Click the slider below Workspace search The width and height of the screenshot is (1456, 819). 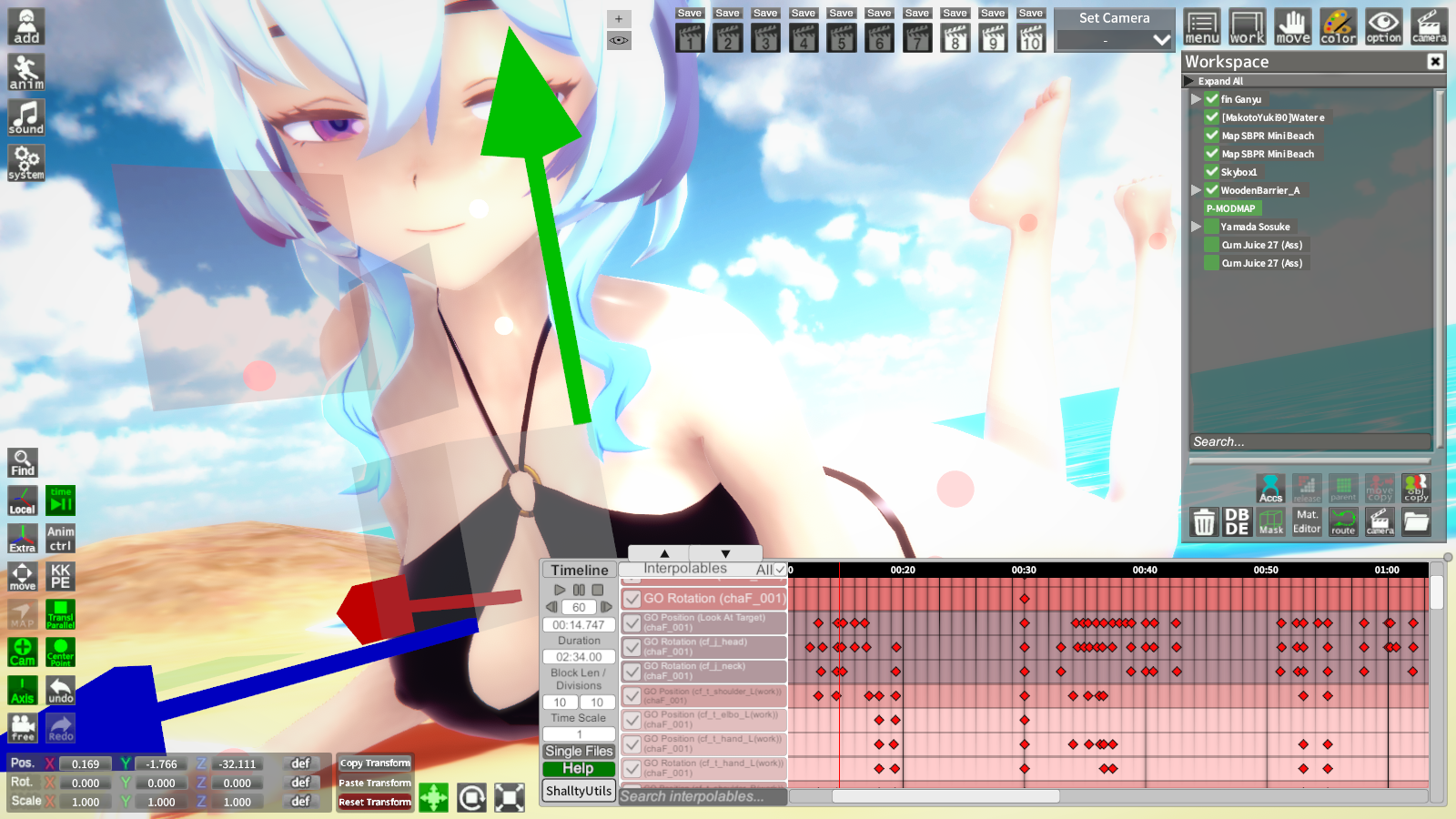1310,461
